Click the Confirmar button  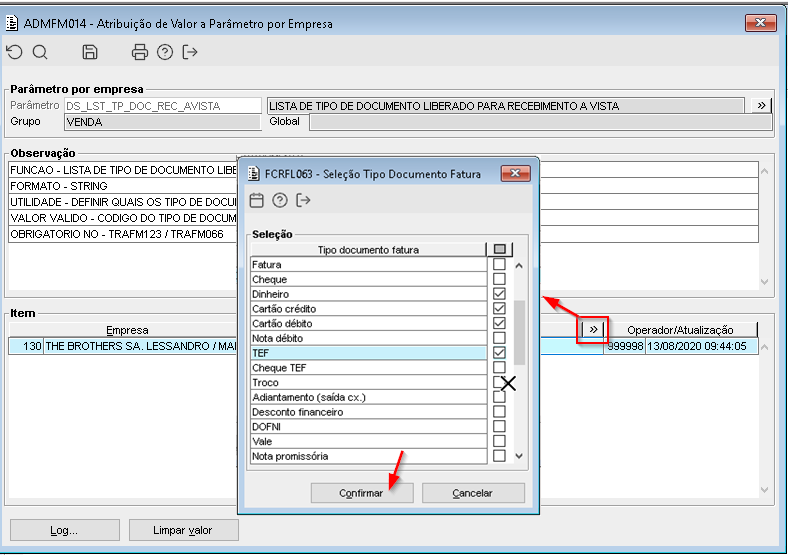pos(362,493)
